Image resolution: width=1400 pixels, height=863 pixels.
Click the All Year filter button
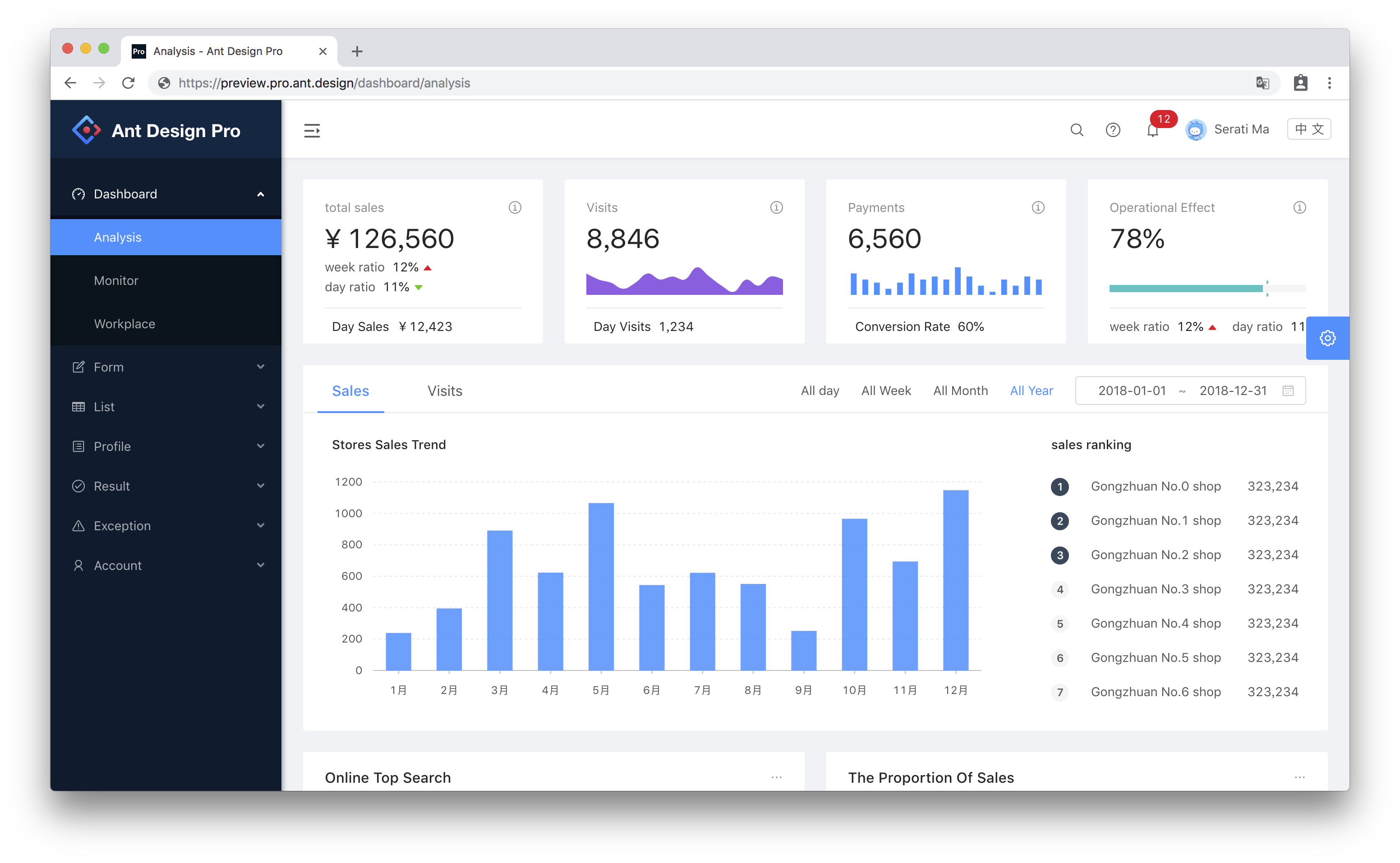coord(1032,390)
